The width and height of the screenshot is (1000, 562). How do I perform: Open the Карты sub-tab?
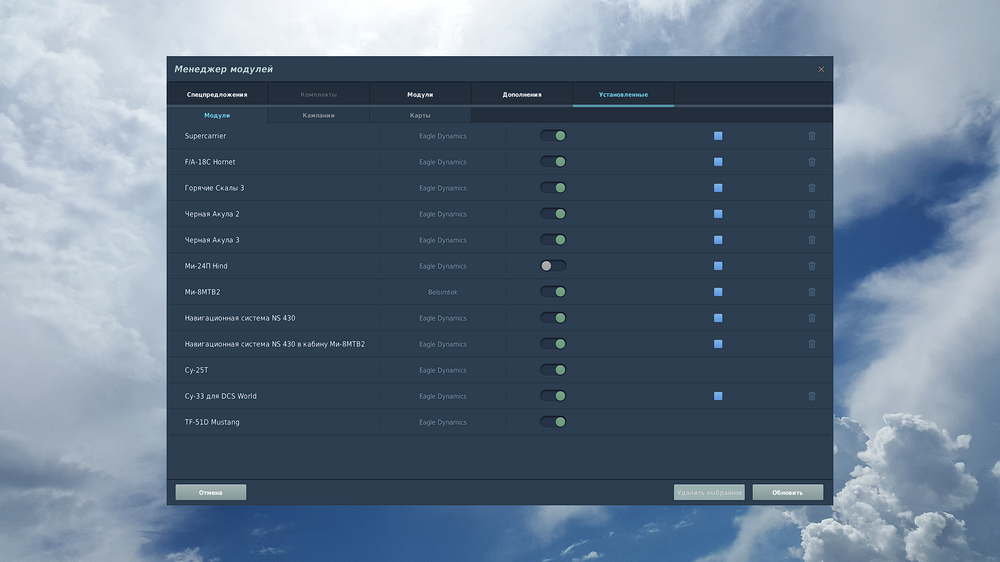point(420,116)
